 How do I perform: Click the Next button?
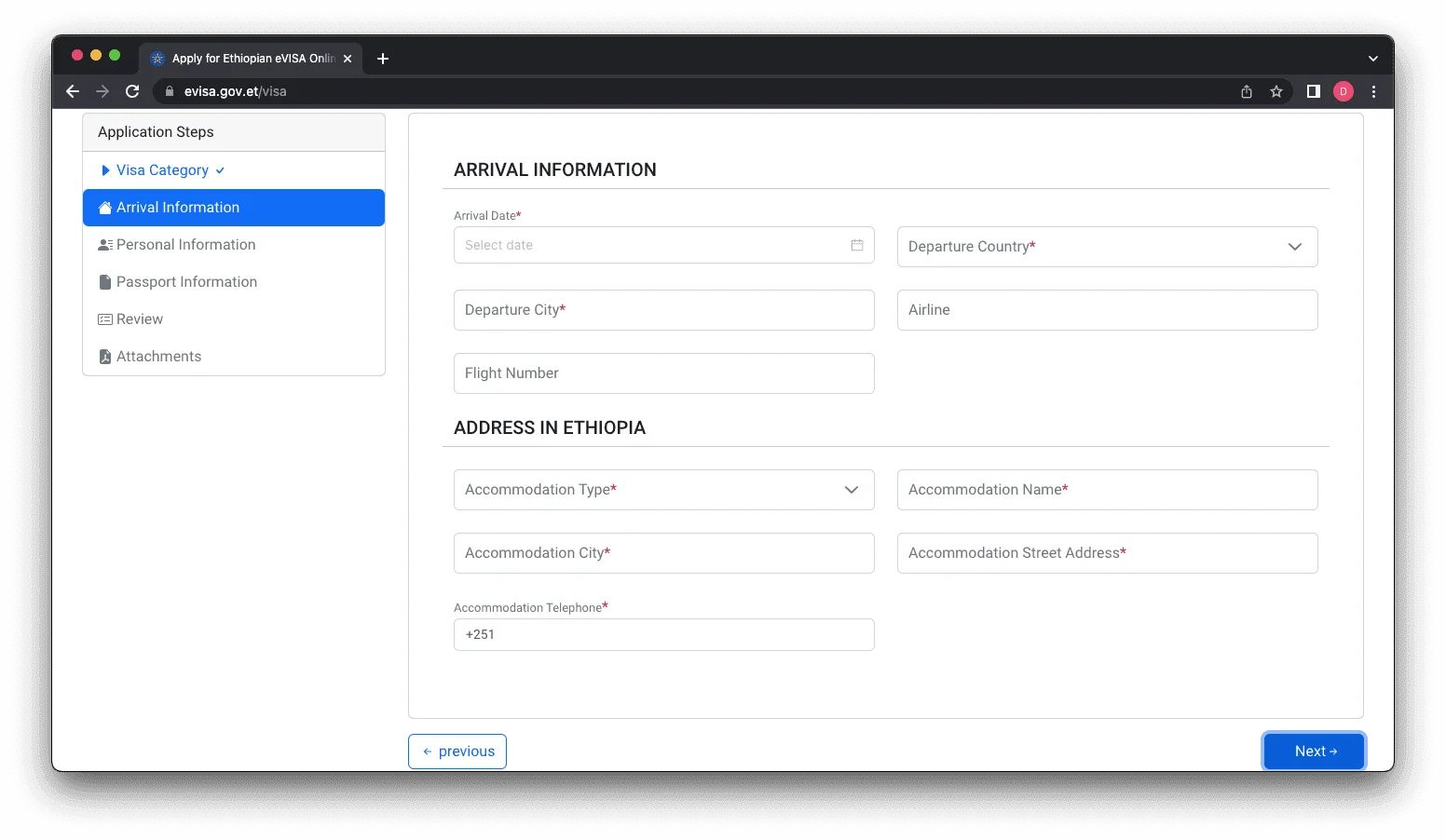coord(1314,752)
